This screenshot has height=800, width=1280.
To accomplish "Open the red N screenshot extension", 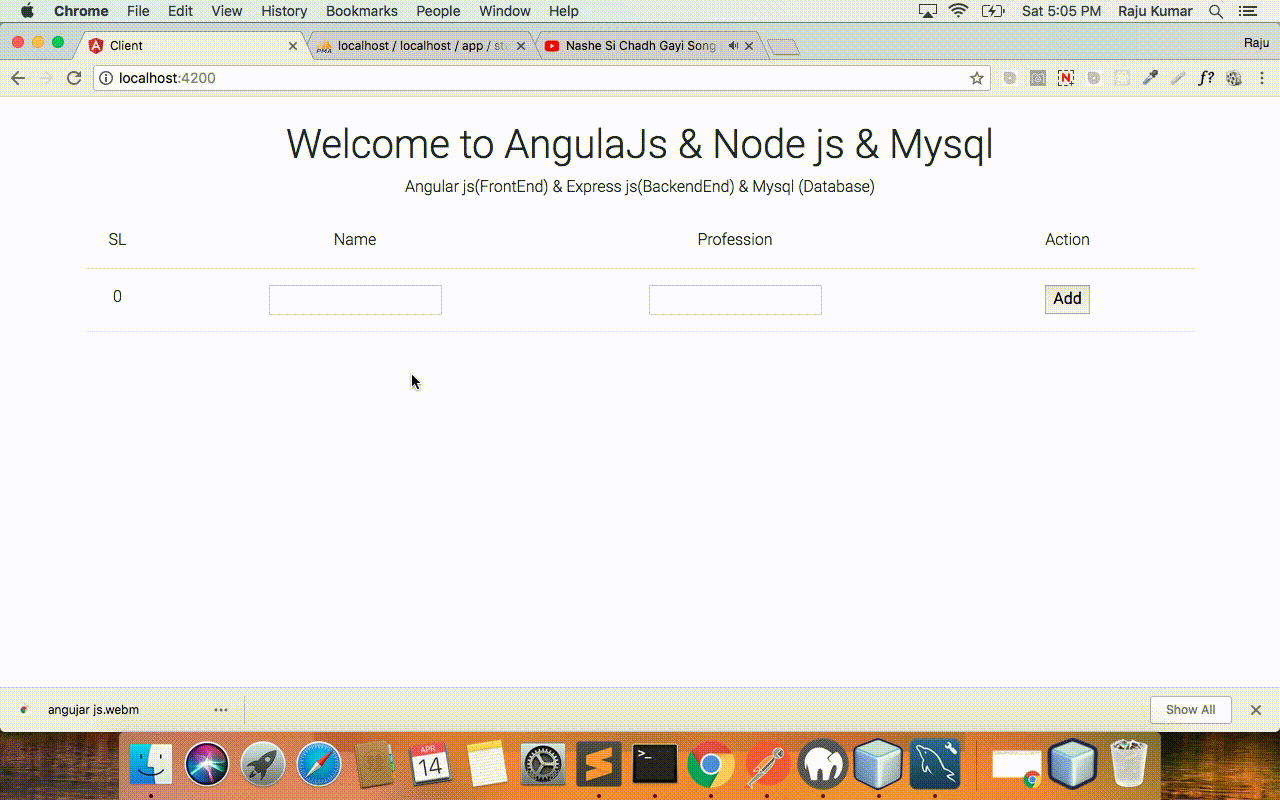I will 1066,78.
